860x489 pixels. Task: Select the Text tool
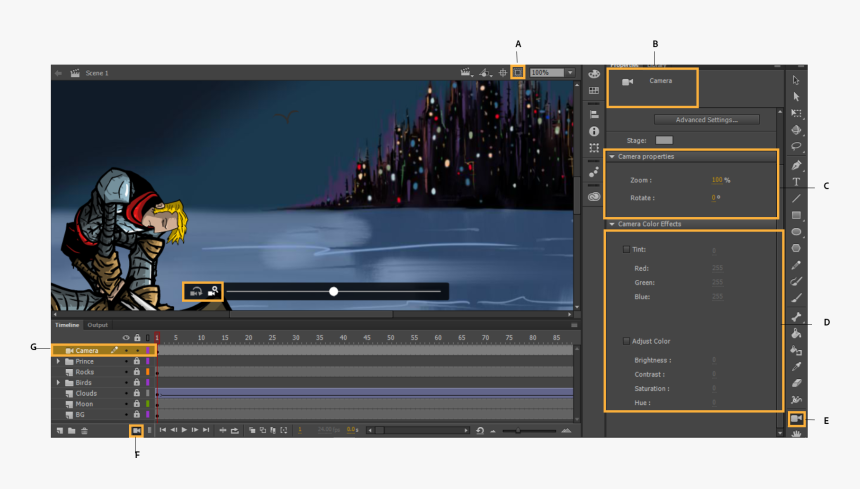click(796, 181)
